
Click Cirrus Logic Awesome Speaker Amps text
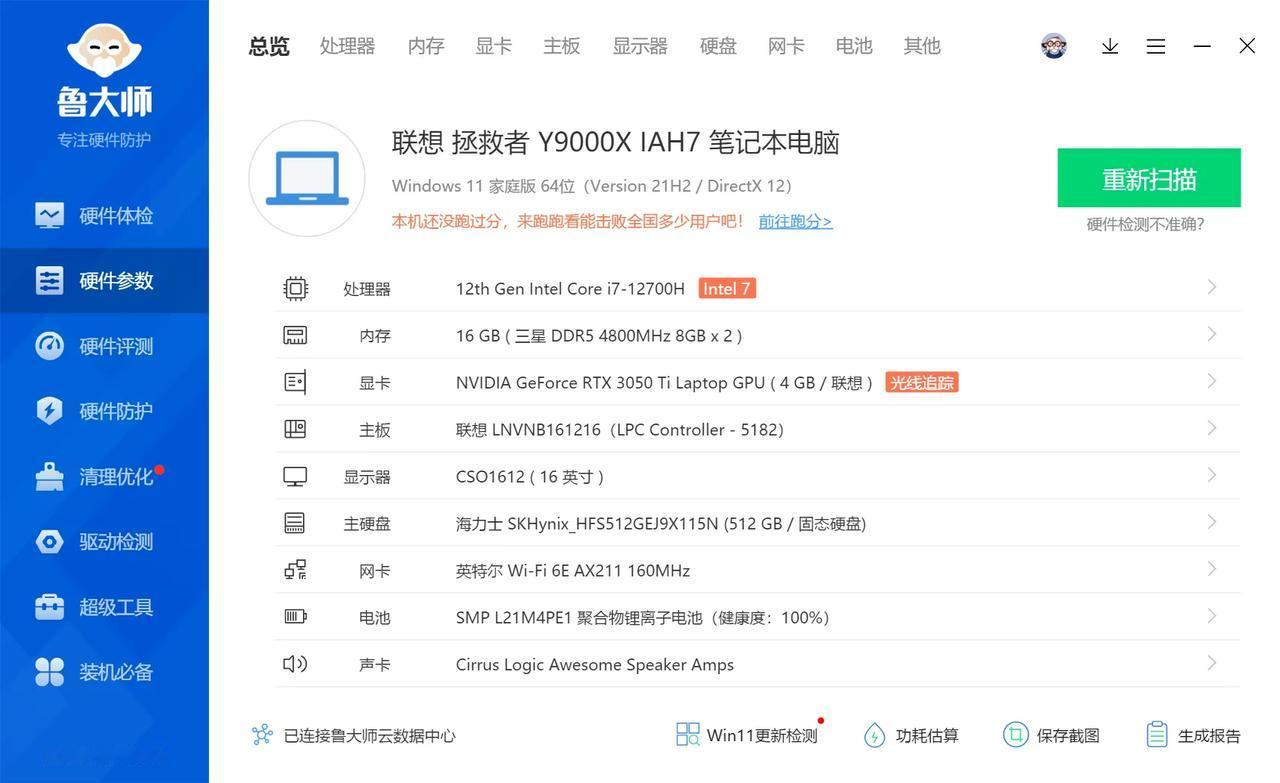595,664
